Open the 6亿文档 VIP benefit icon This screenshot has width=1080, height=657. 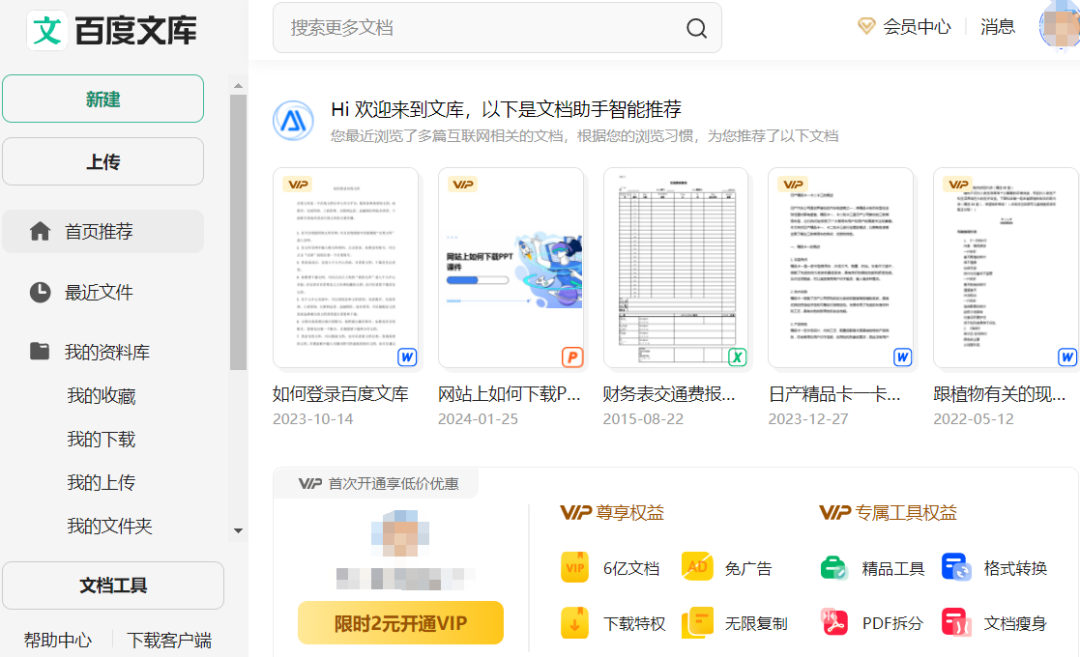(576, 567)
